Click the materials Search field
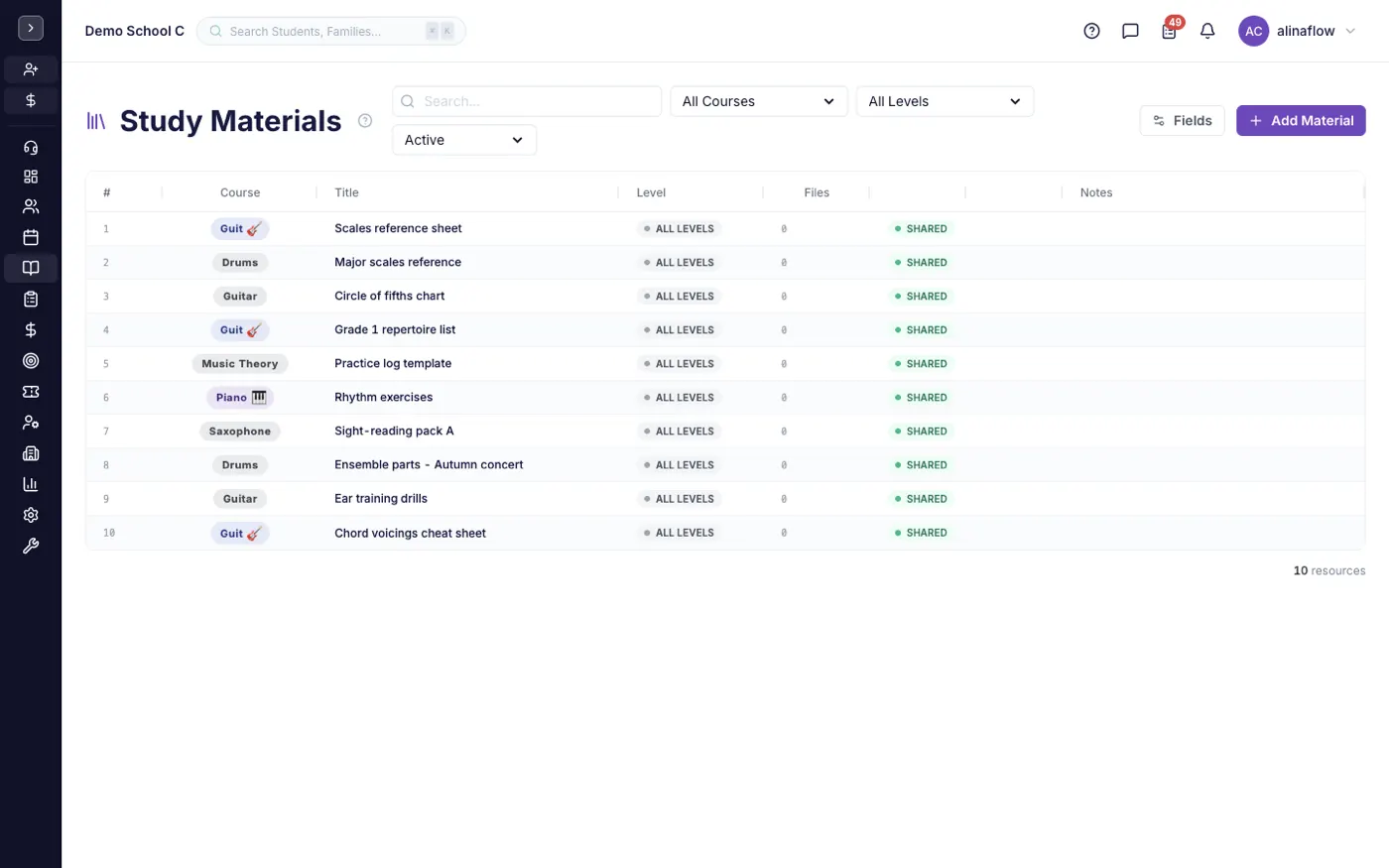1389x868 pixels. 527,101
